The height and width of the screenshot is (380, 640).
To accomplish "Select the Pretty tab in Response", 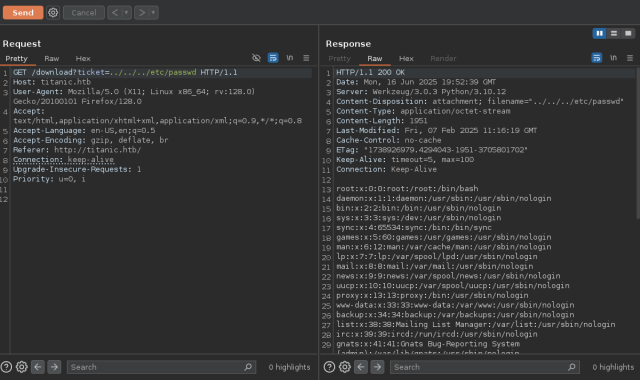I will (339, 58).
